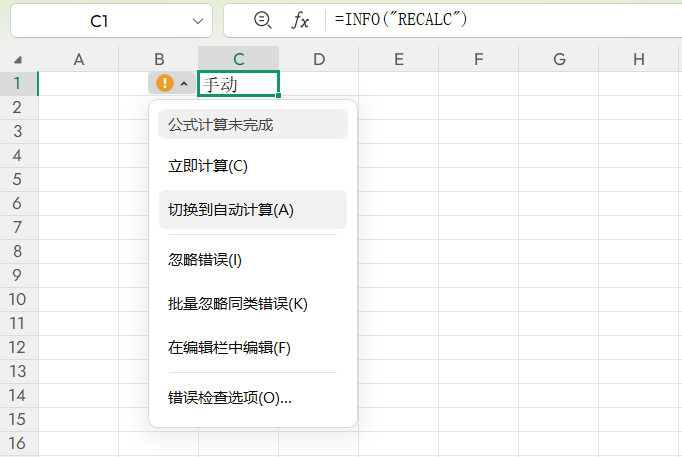Open the fx insert function dialog
Screen dimensions: 682x457
[300, 20]
